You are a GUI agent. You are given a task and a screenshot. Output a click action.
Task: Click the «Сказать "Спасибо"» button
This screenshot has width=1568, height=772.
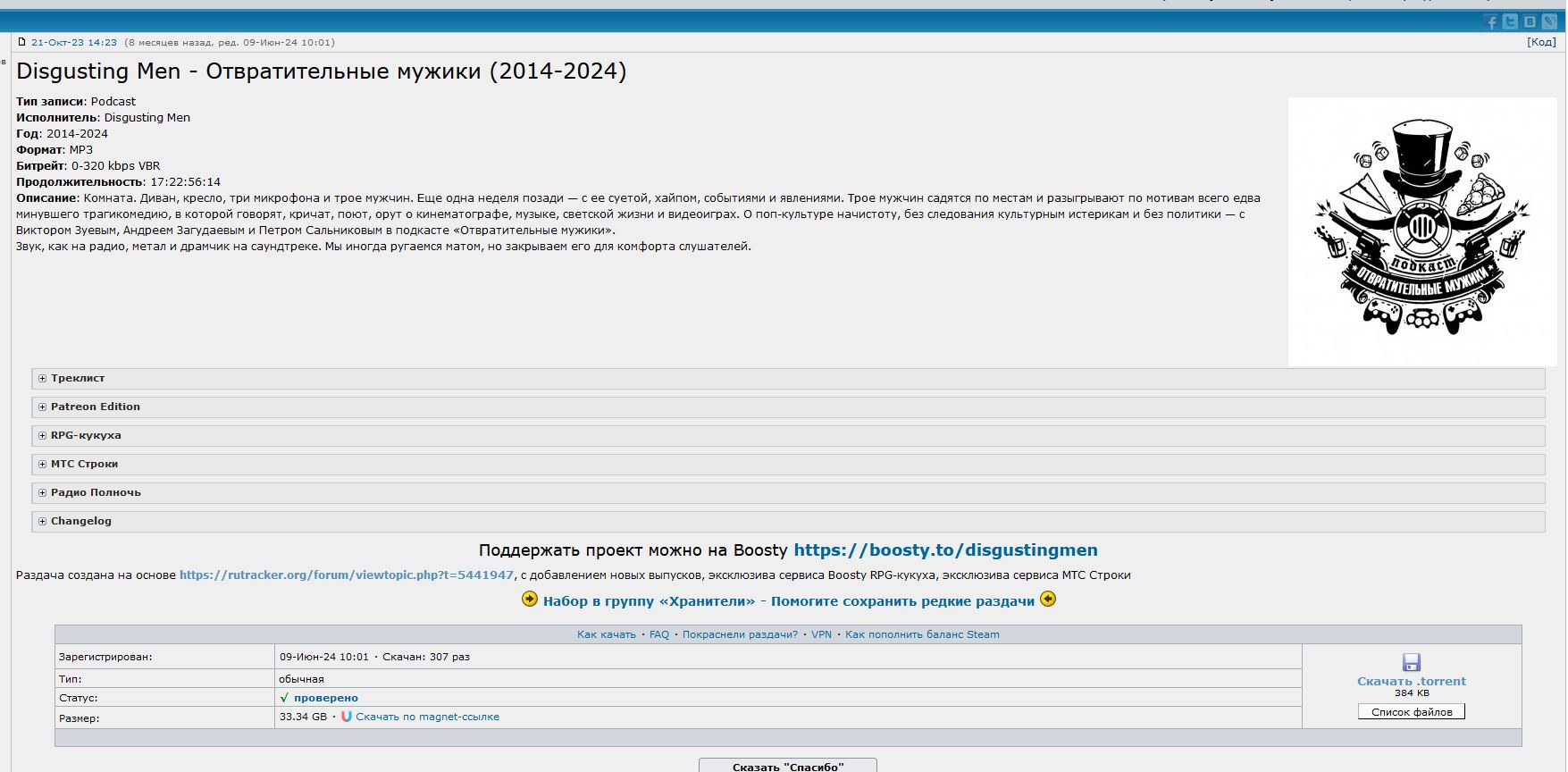(x=788, y=766)
